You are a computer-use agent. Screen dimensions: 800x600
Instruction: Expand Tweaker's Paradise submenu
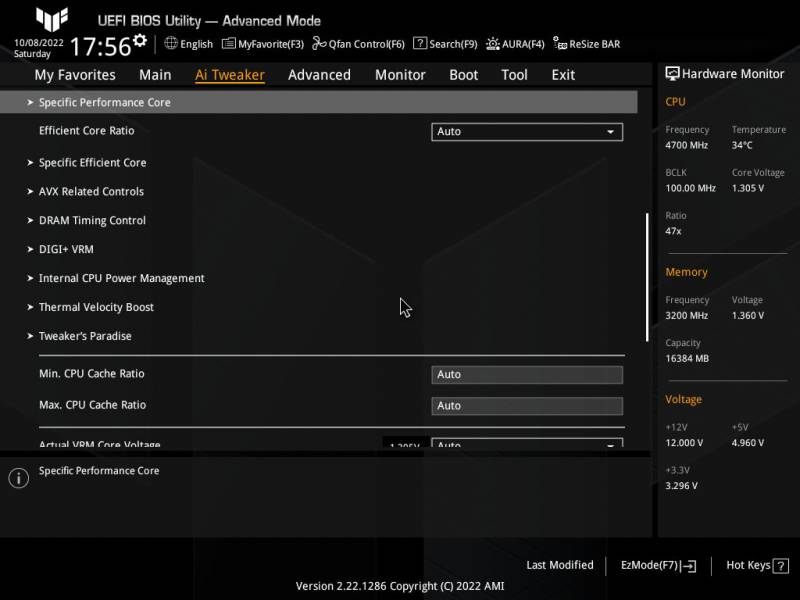point(85,336)
